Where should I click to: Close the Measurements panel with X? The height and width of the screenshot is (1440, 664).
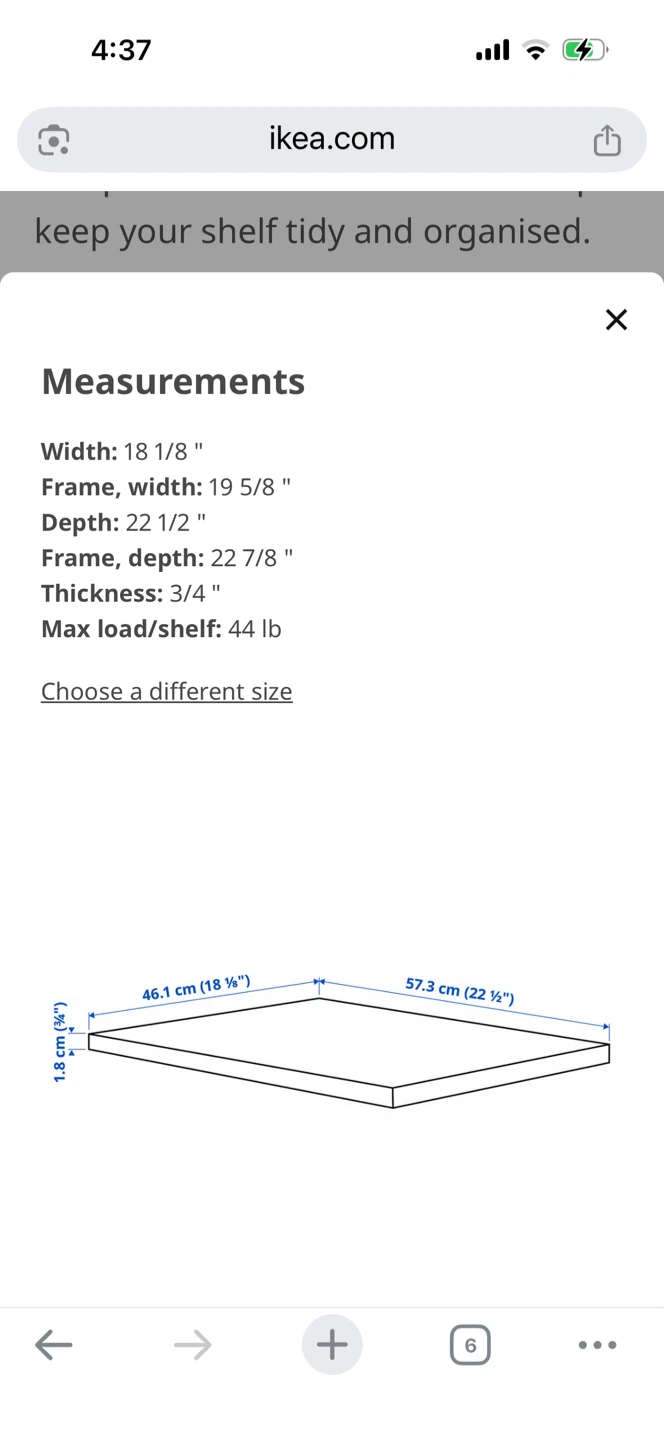(616, 320)
